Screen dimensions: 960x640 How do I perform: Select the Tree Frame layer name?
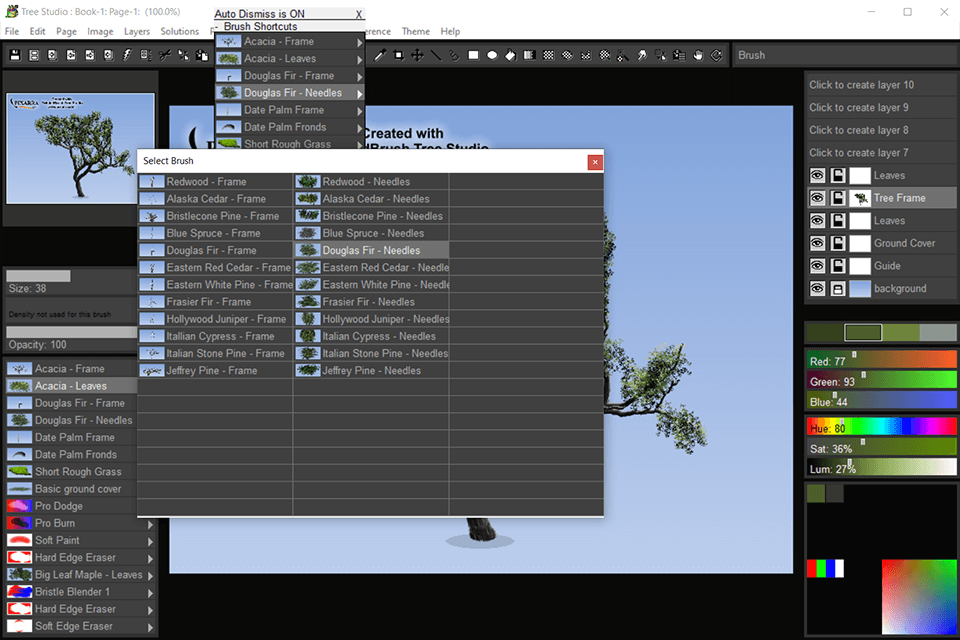point(899,198)
